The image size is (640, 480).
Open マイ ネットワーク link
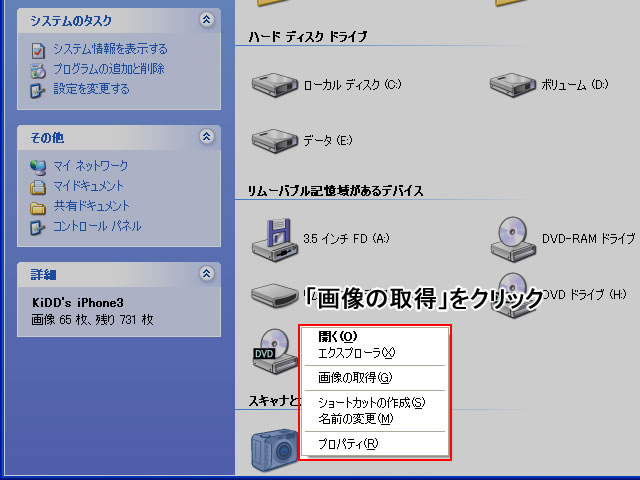[91, 166]
